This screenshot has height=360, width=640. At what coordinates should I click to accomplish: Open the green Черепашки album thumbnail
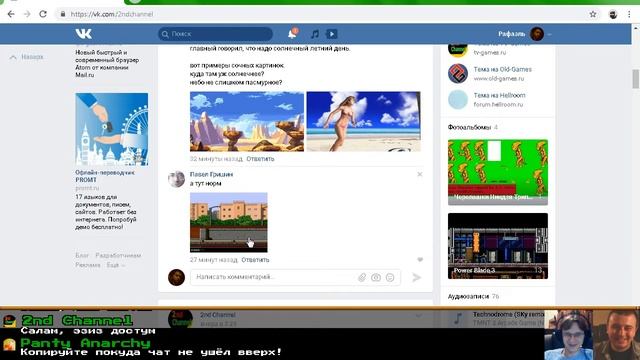pyautogui.click(x=498, y=172)
